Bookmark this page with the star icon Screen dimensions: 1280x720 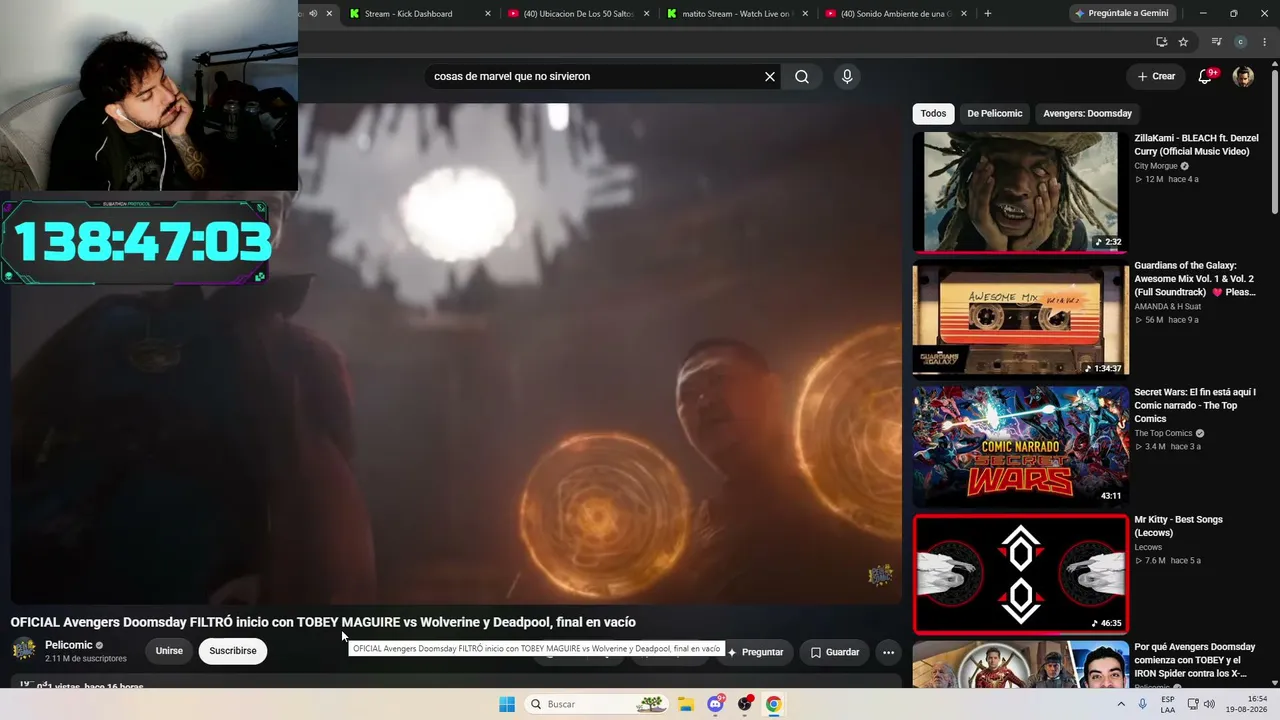pos(1183,42)
